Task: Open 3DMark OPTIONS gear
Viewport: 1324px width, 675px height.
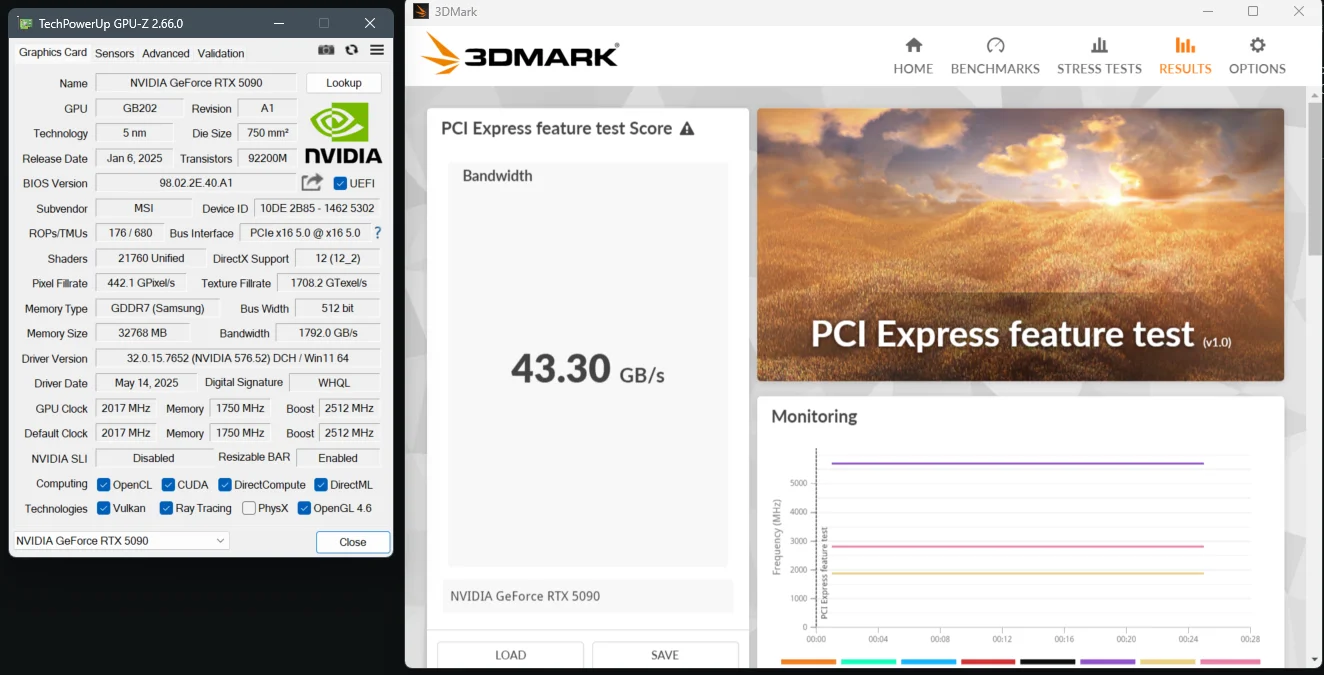Action: click(x=1257, y=56)
